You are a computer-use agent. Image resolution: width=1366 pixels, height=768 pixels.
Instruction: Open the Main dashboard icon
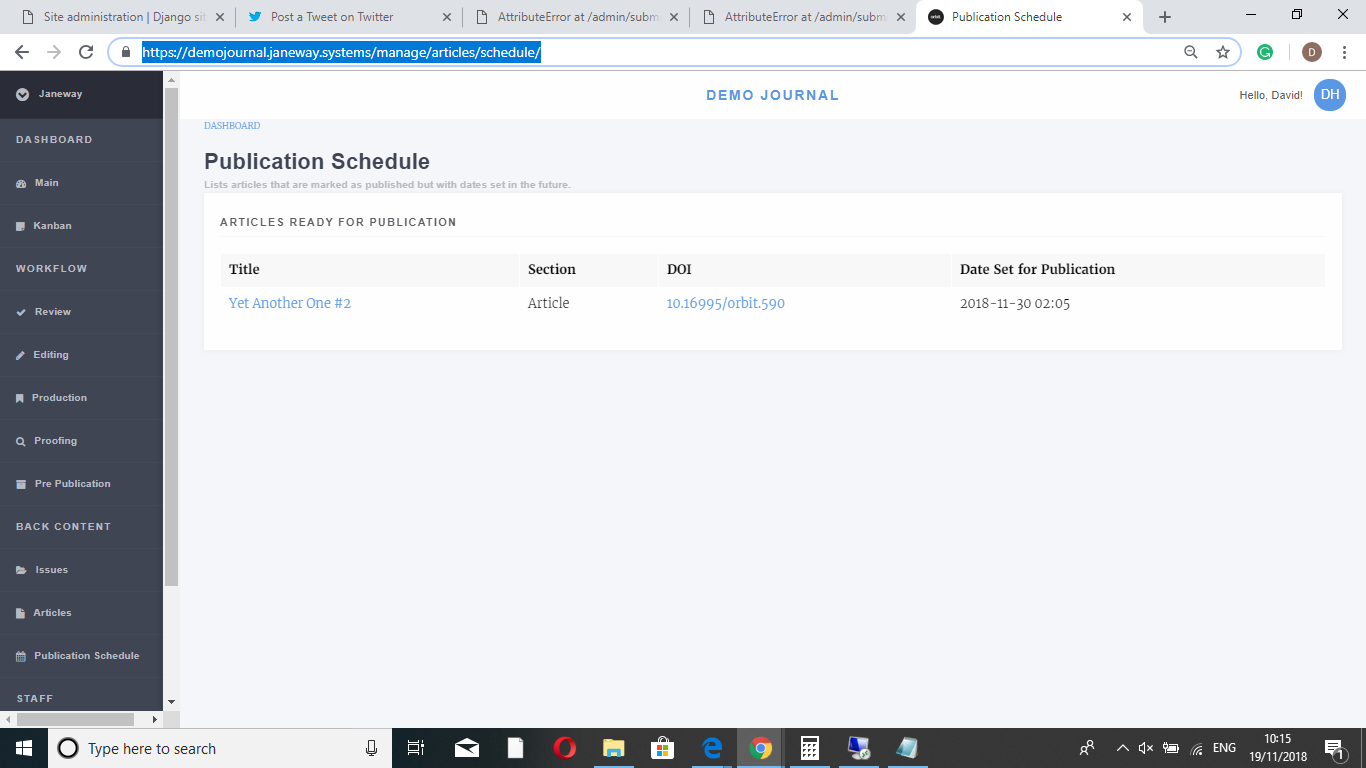coord(22,183)
